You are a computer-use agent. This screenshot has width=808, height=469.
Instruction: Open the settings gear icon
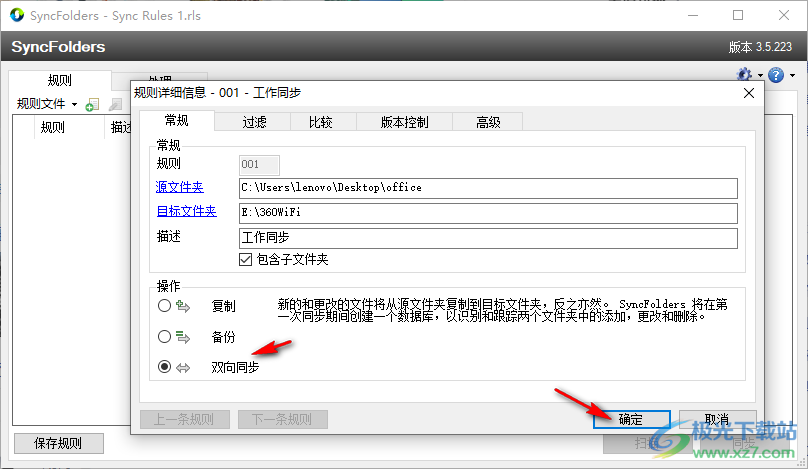(744, 75)
